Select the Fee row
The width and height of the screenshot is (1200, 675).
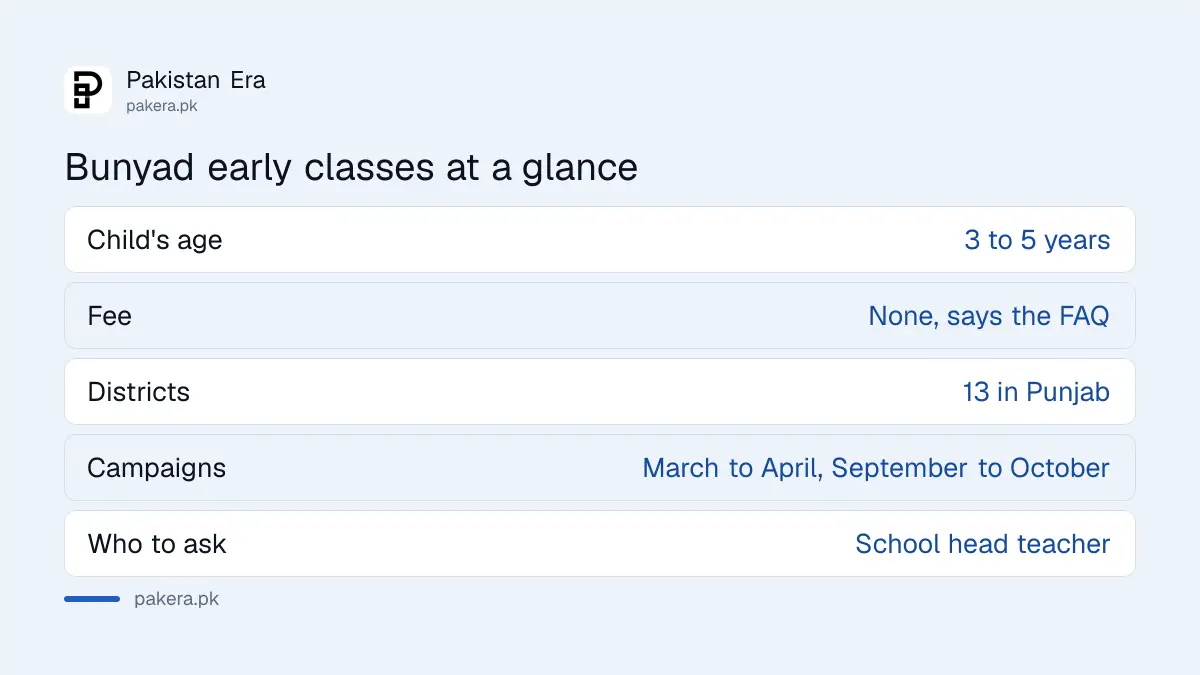(600, 316)
